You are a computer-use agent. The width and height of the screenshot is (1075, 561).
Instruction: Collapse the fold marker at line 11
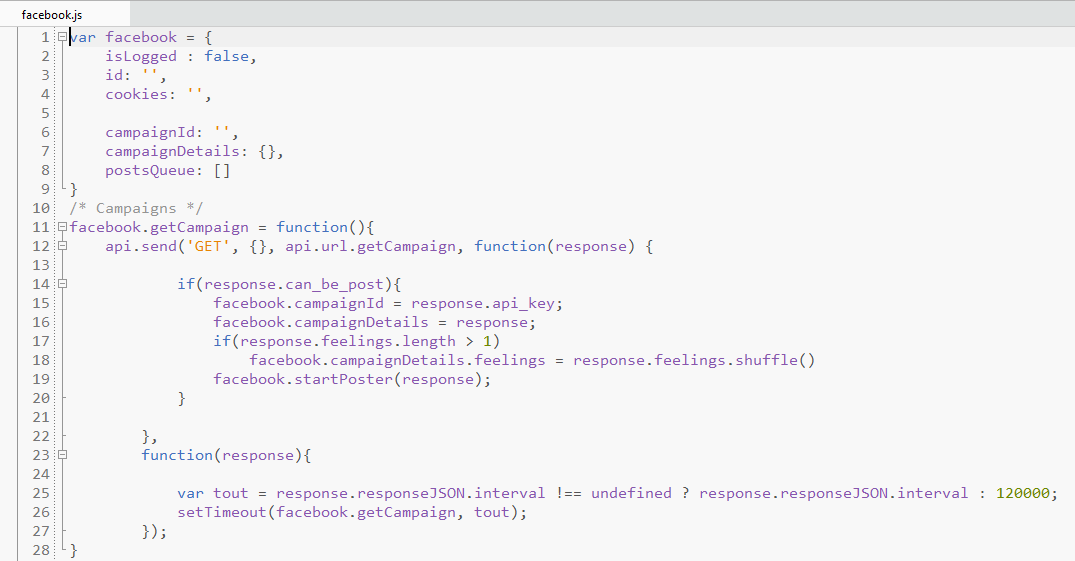62,227
